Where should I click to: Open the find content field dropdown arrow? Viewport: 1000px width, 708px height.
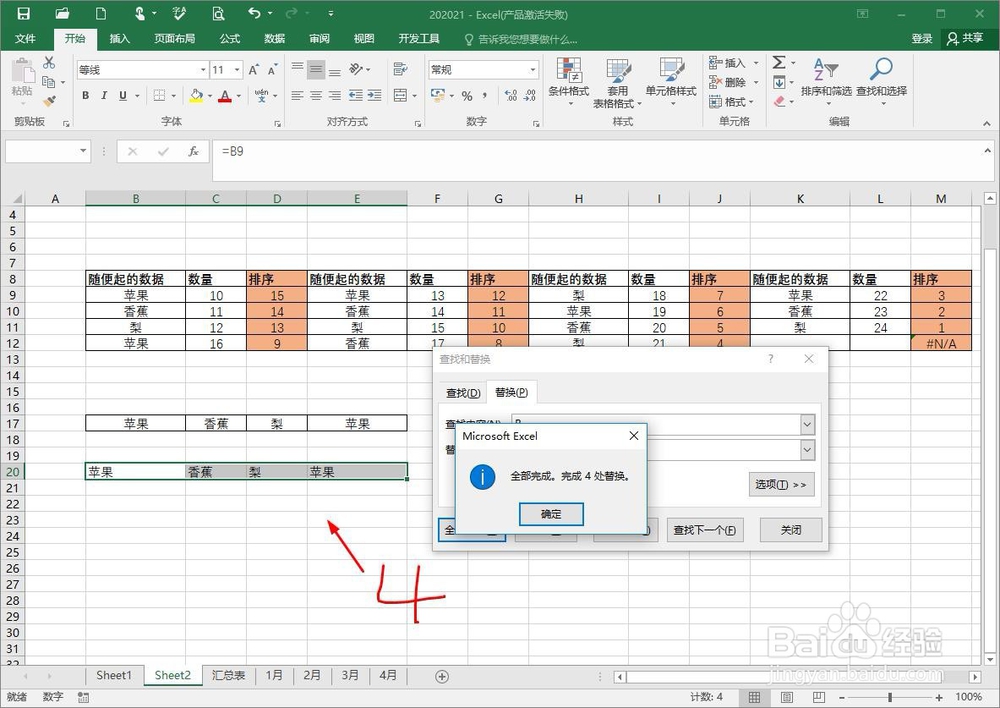pyautogui.click(x=807, y=424)
